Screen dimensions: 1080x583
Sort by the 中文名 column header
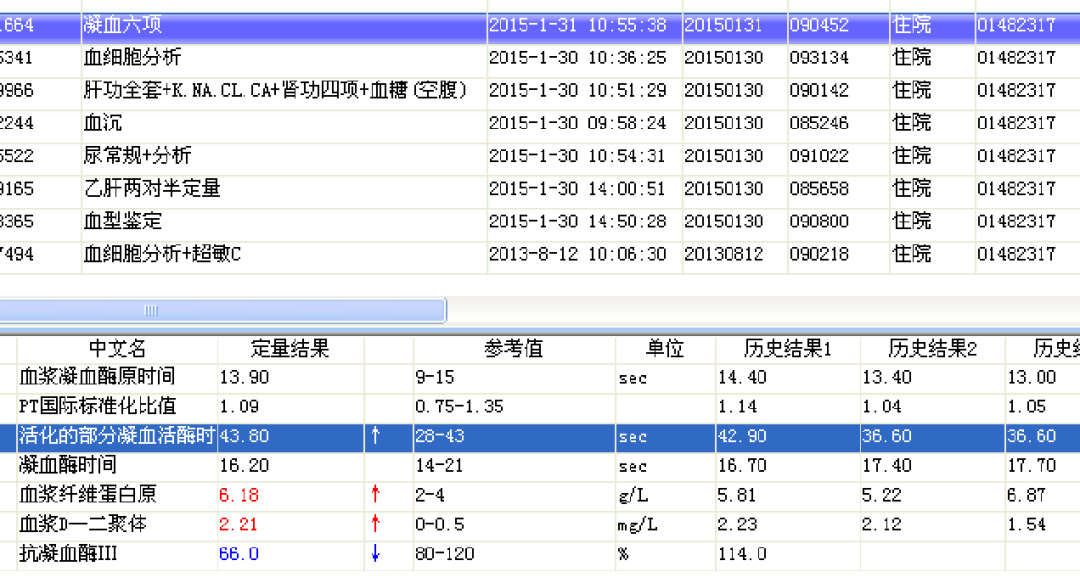(117, 349)
